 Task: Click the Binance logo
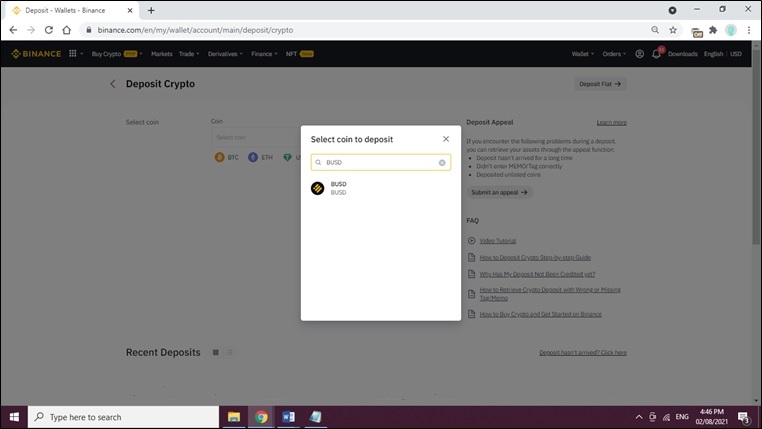tap(36, 53)
